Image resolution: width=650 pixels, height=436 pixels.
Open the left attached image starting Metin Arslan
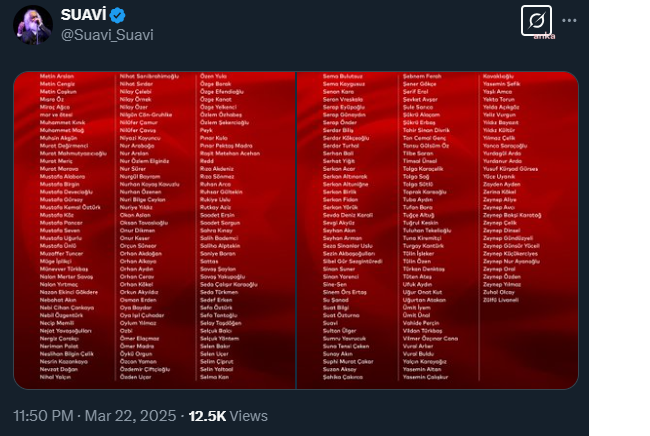pos(155,230)
